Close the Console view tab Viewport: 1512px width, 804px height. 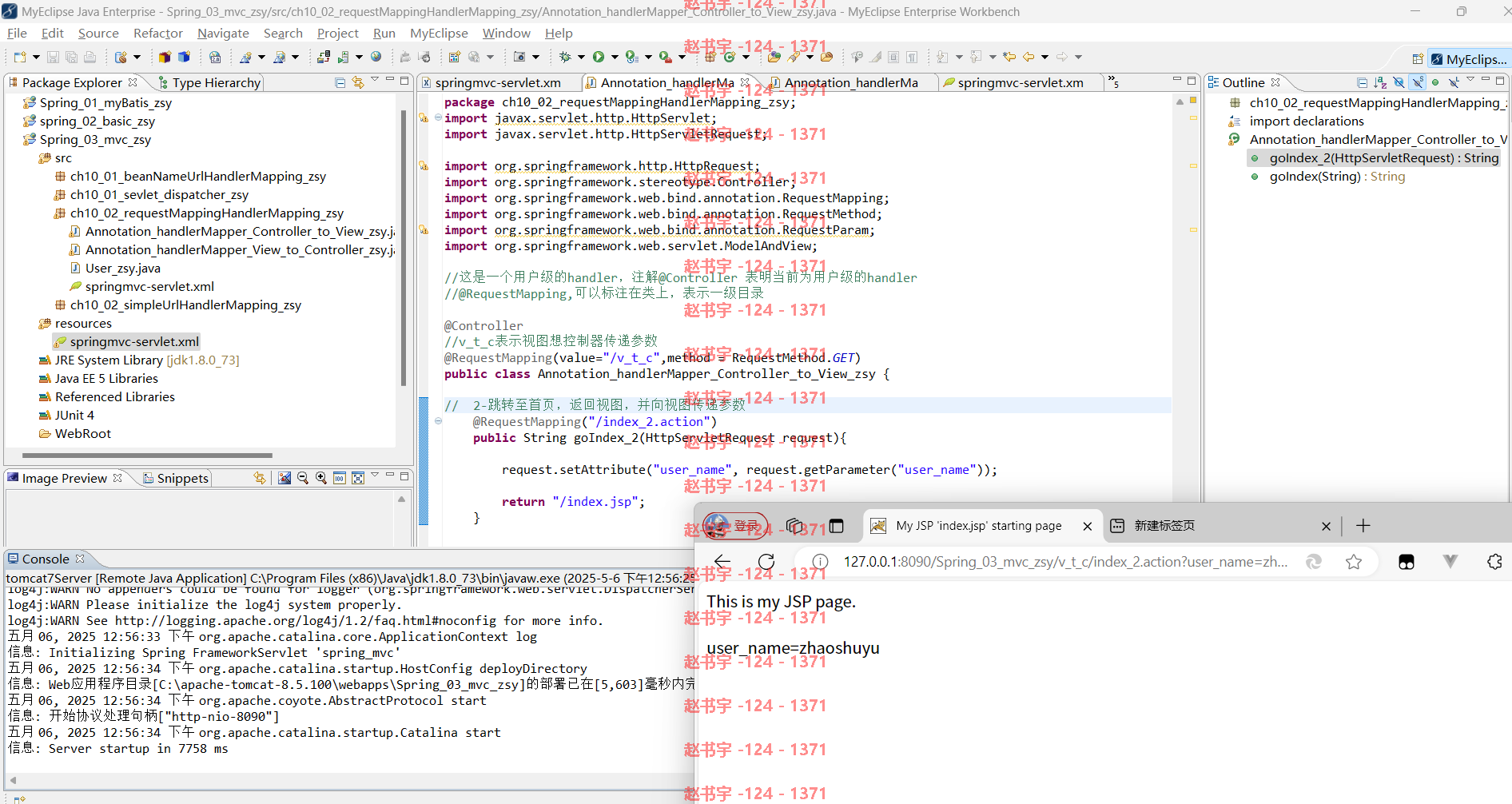click(x=80, y=559)
